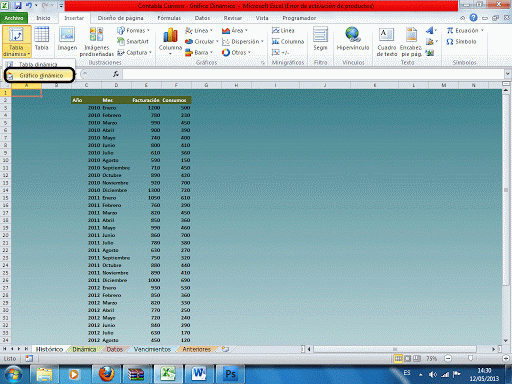Add a SmartArt graphic

[x=133, y=41]
